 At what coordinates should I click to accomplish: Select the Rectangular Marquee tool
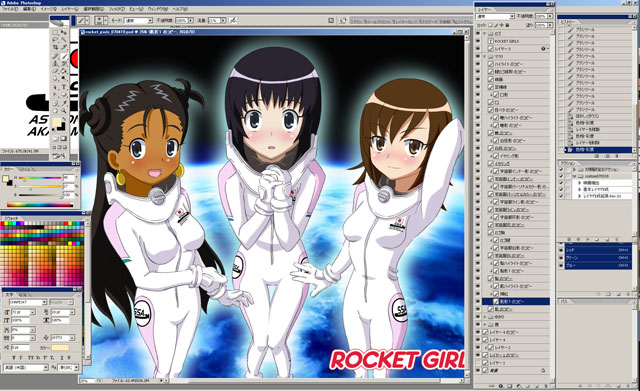pos(55,32)
